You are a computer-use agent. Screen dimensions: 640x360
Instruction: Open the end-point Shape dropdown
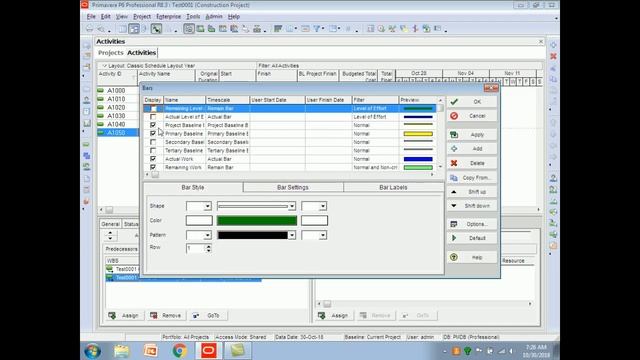[x=323, y=206]
